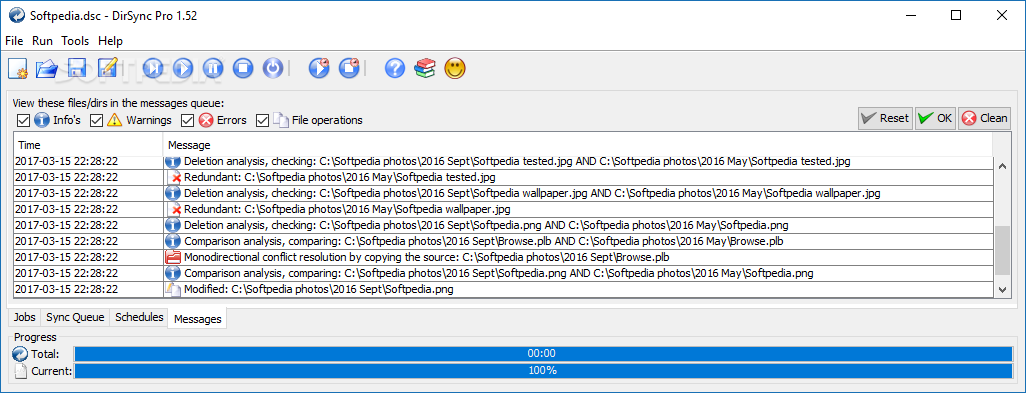The image size is (1026, 393).
Task: Click the red X icon on Redundant tested.jpg row
Action: coord(175,177)
